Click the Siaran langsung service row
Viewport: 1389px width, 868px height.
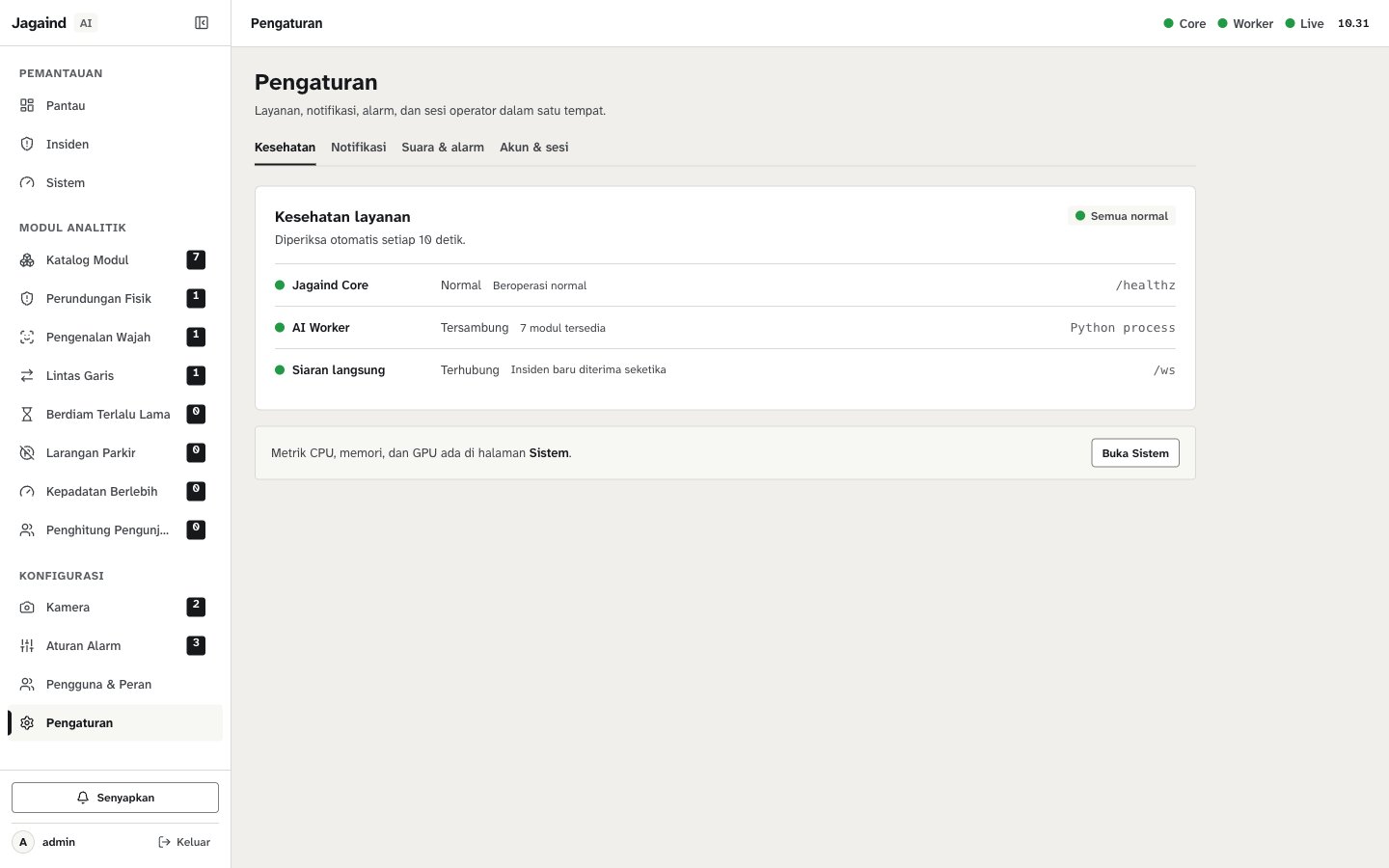[x=725, y=370]
